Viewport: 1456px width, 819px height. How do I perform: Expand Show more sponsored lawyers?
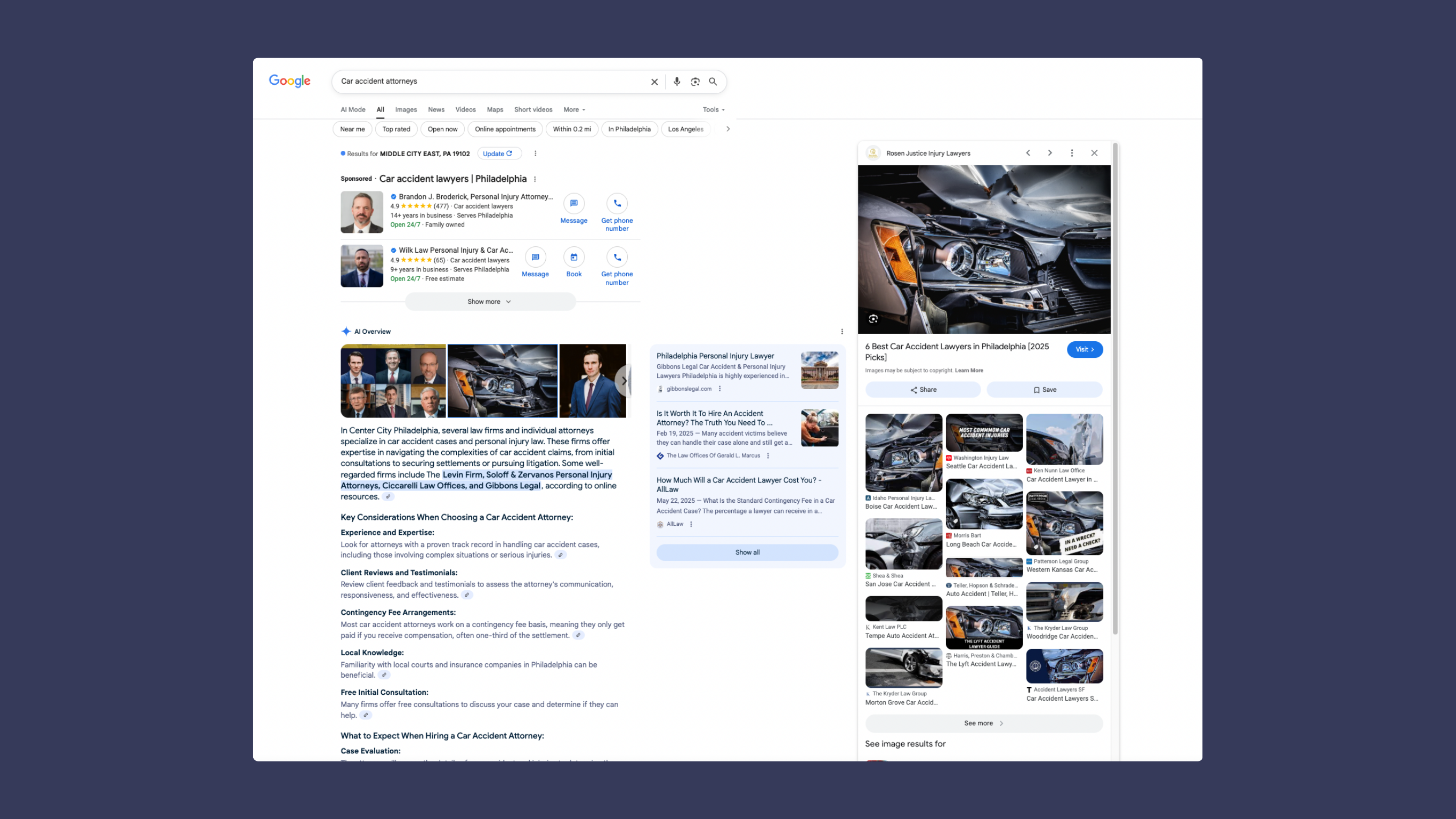489,301
